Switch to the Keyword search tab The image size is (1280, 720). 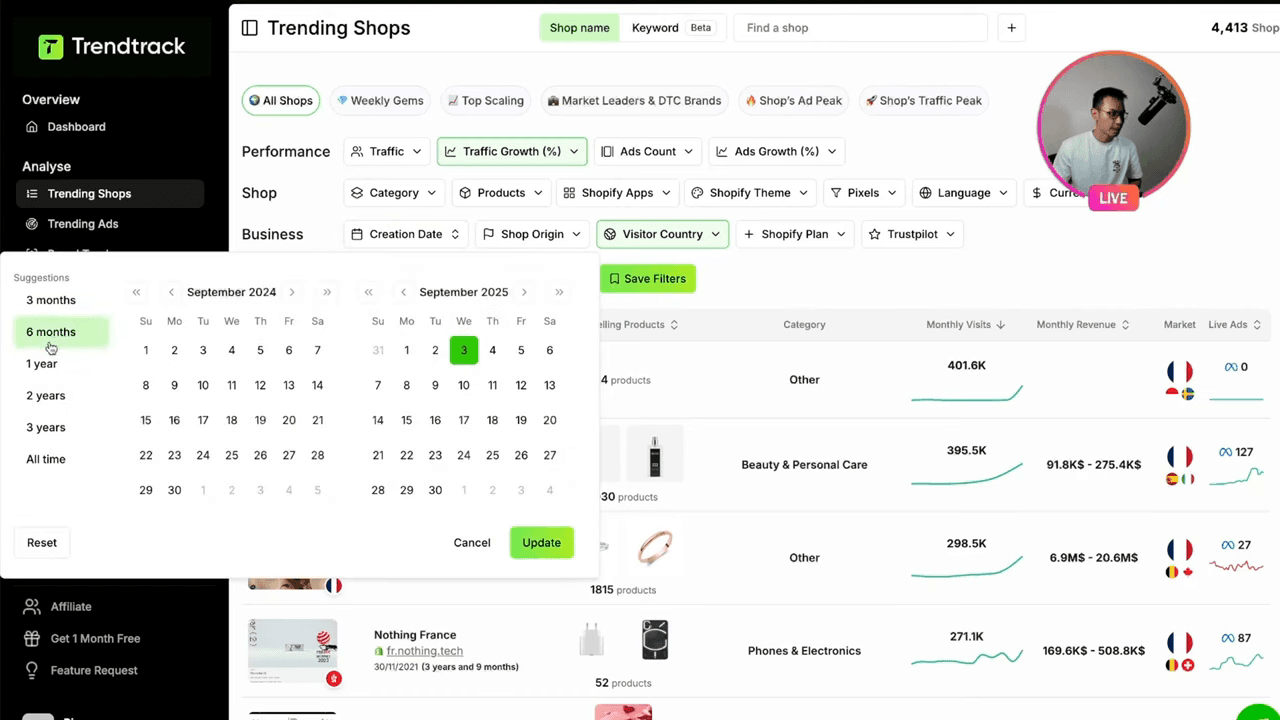point(655,28)
